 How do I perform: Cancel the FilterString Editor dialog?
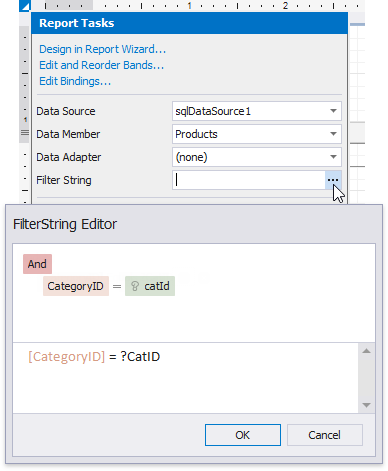click(324, 435)
